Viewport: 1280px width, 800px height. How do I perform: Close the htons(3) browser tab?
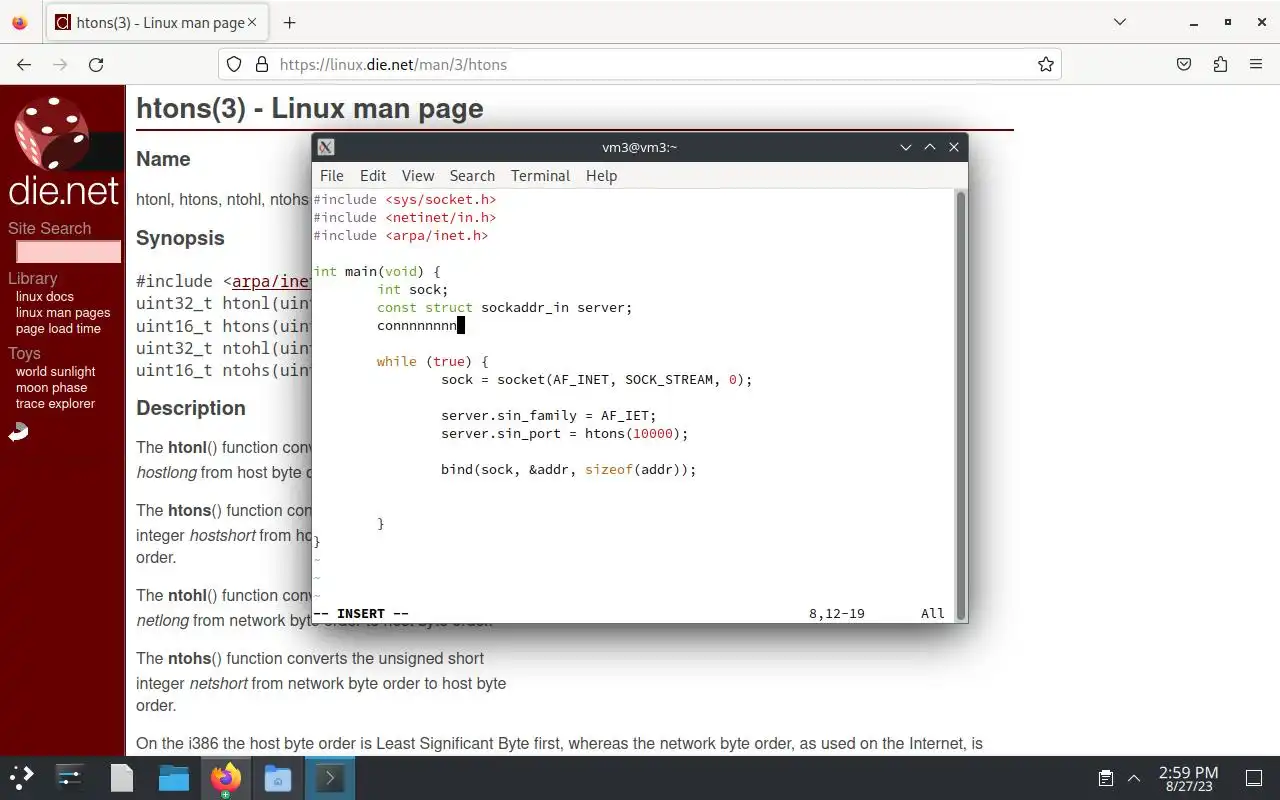tap(254, 22)
